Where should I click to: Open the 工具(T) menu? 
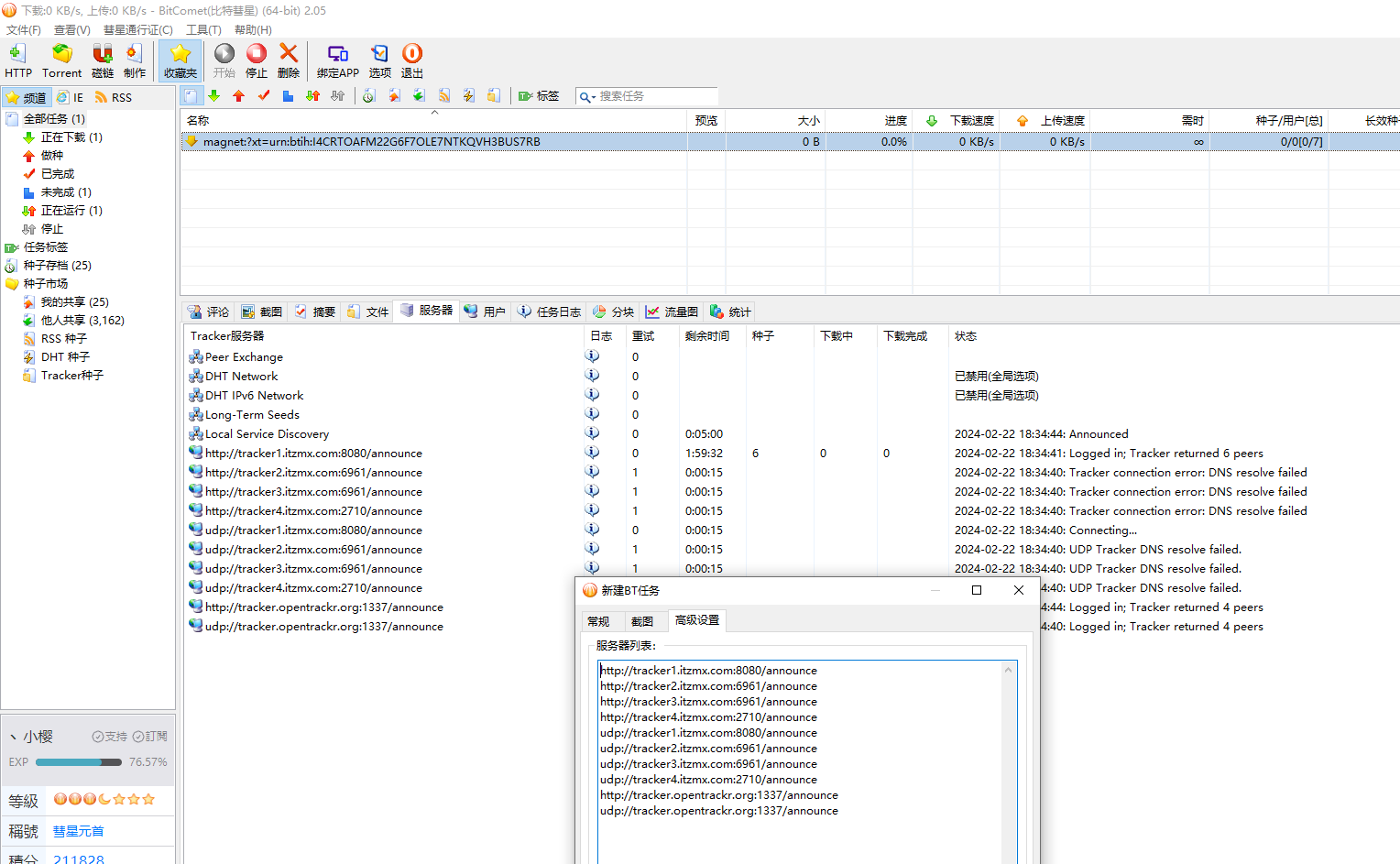[x=203, y=29]
